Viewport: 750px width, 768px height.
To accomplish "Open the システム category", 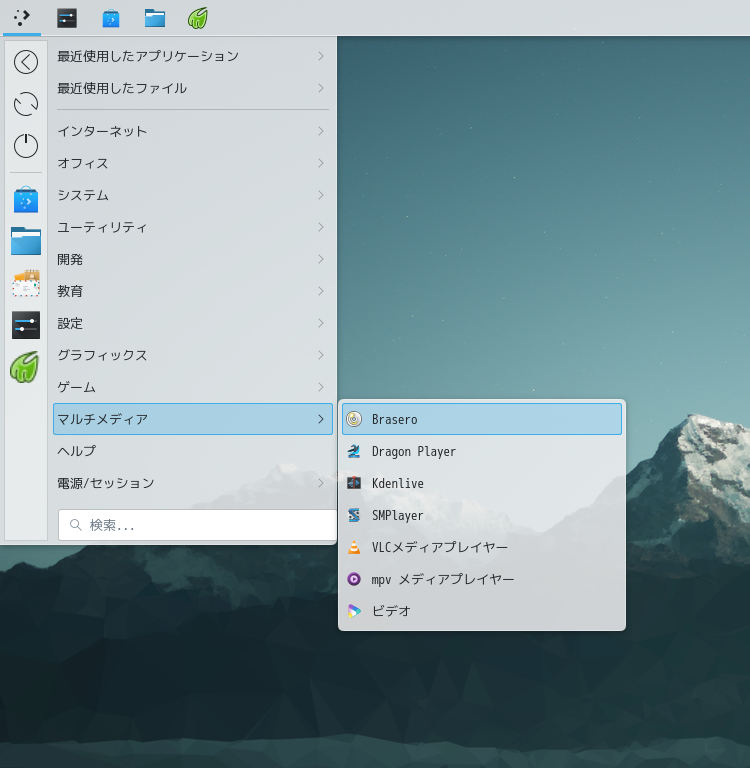I will click(193, 195).
